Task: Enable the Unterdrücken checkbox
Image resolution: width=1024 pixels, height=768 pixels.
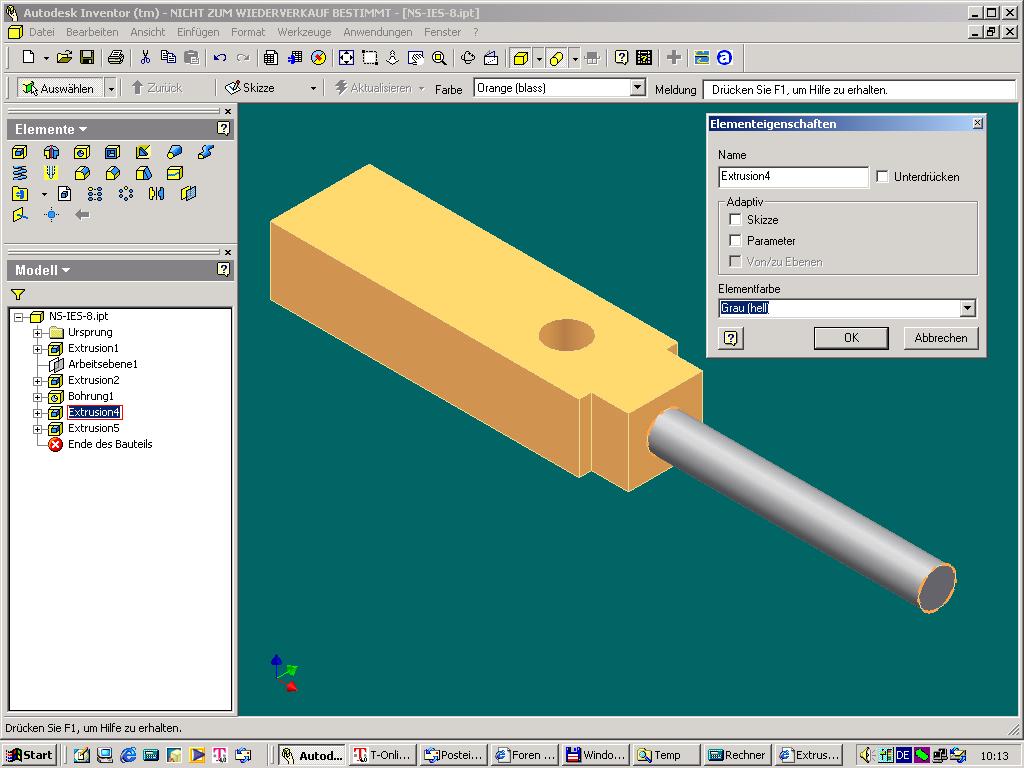Action: [x=882, y=177]
